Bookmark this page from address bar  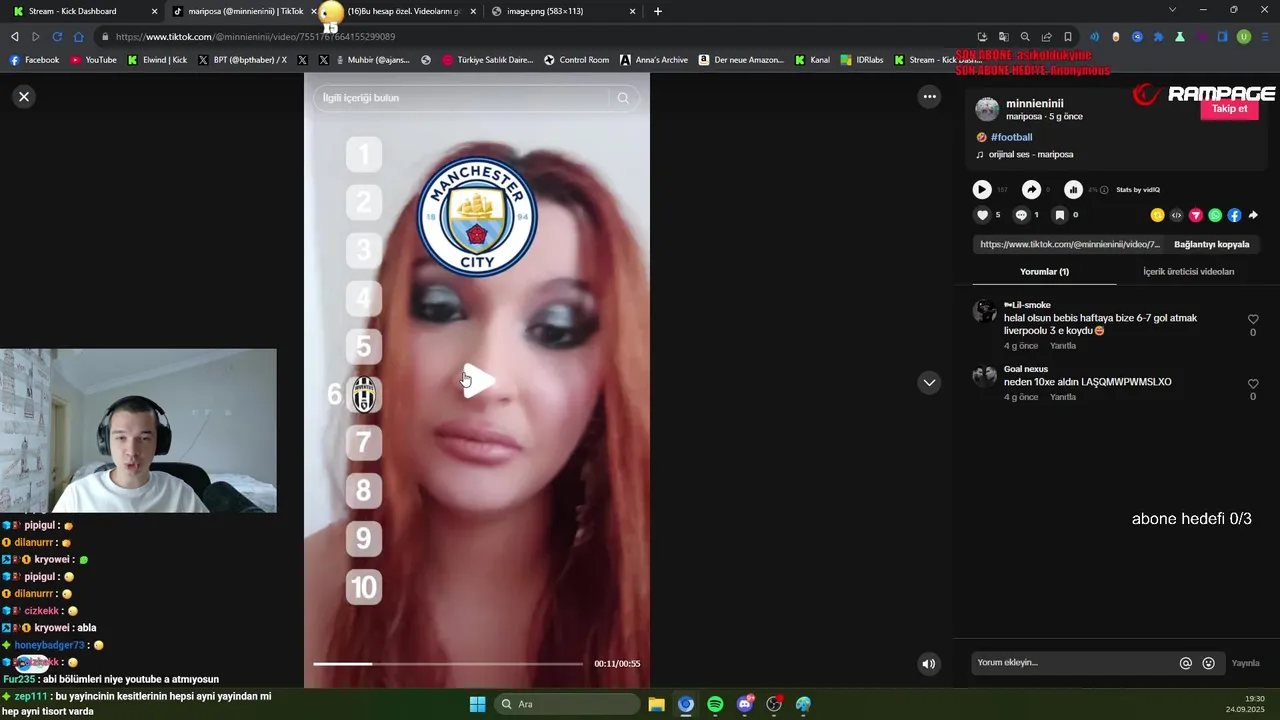coord(1068,37)
